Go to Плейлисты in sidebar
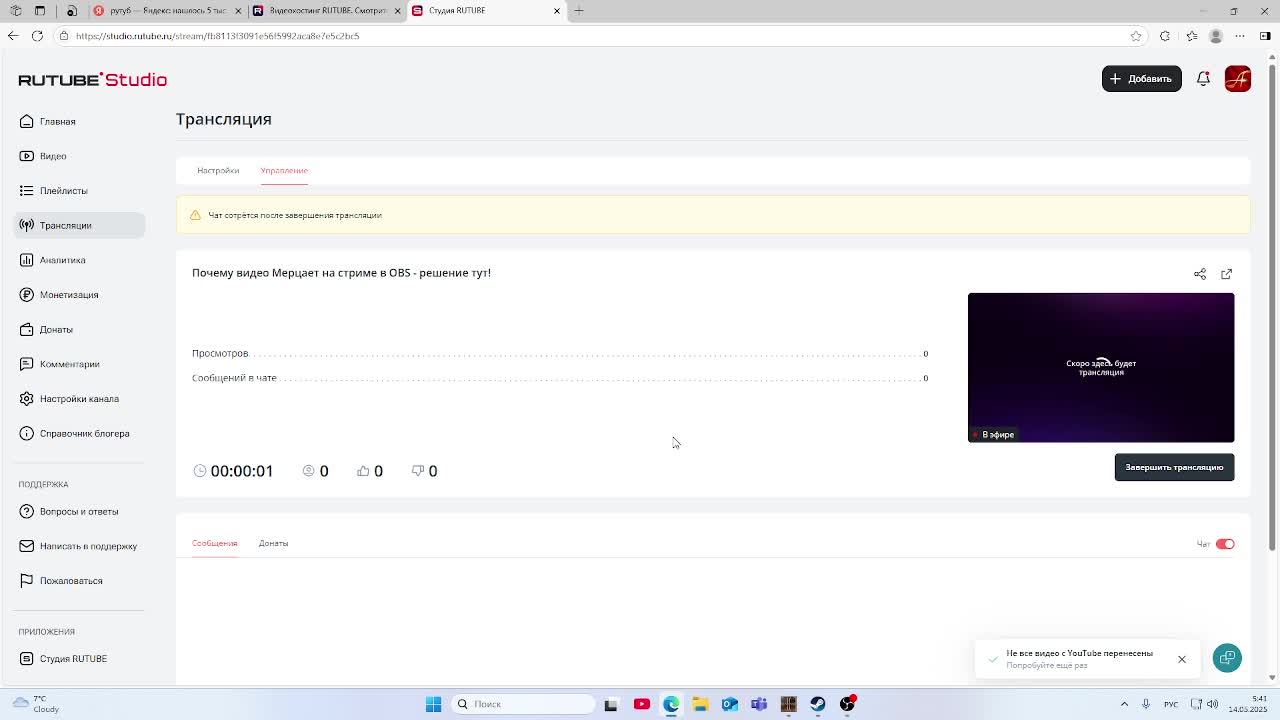 (x=63, y=191)
